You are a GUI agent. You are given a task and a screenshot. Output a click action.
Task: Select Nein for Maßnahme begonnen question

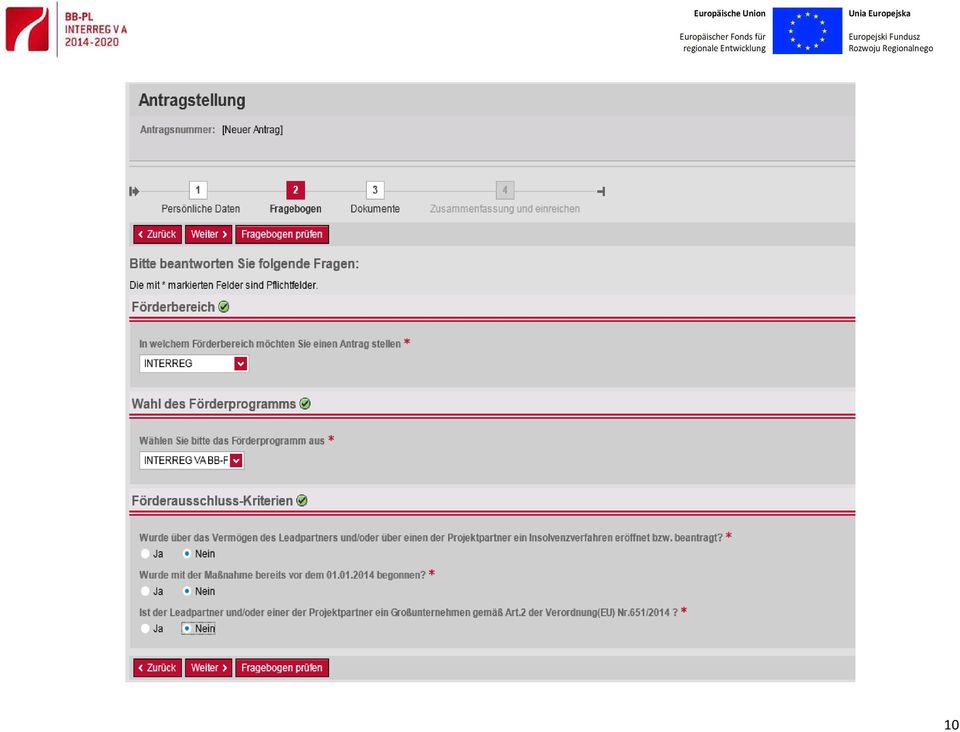pos(187,591)
